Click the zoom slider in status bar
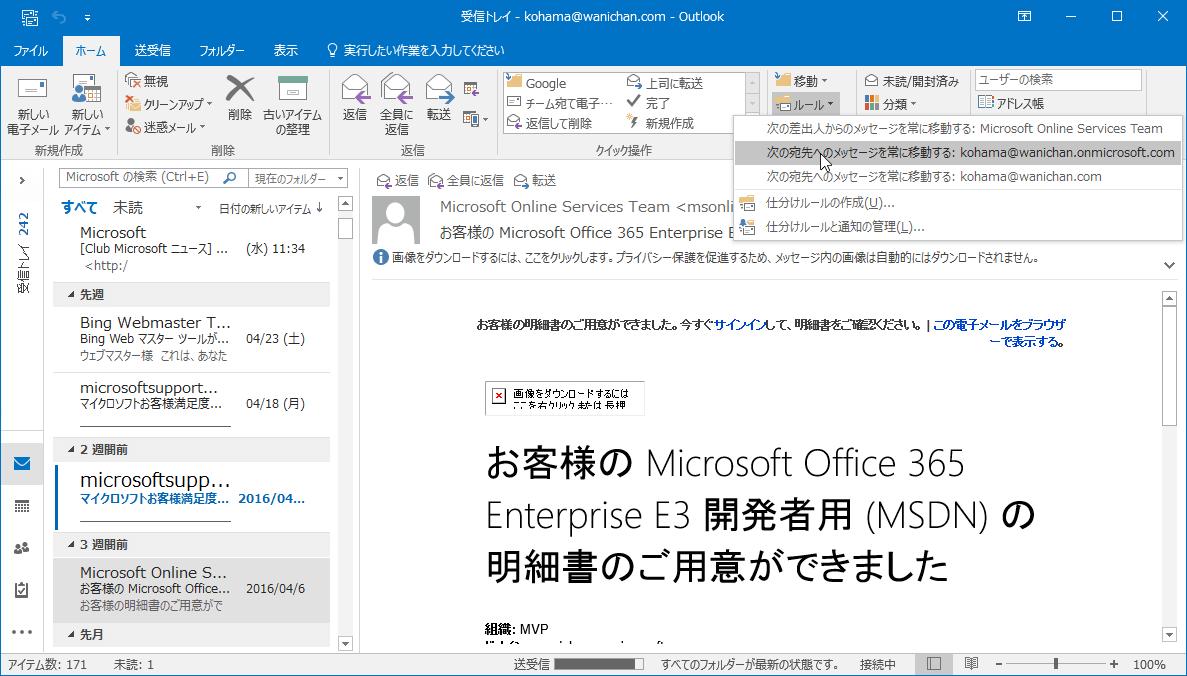Viewport: 1187px width, 676px height. 1056,664
